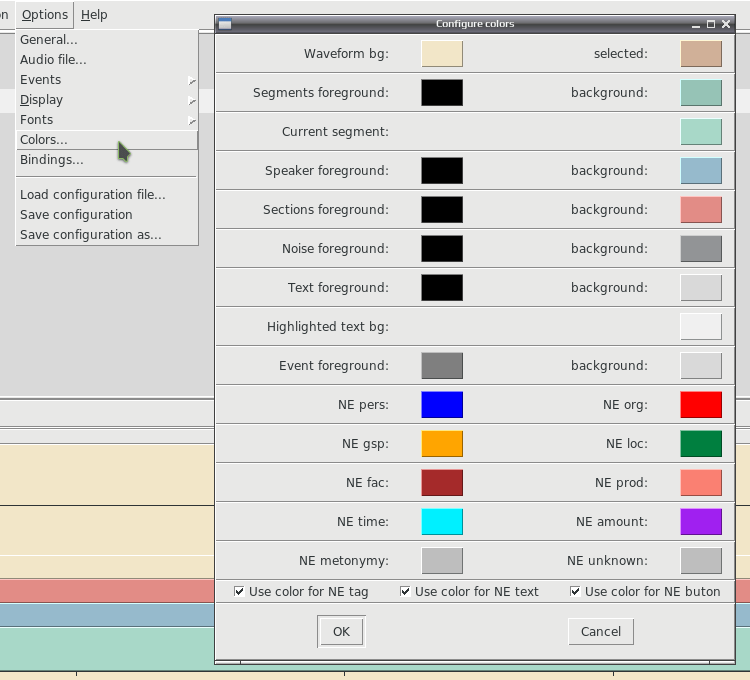
Task: Pick the Current segment color swatch
Action: (x=701, y=132)
